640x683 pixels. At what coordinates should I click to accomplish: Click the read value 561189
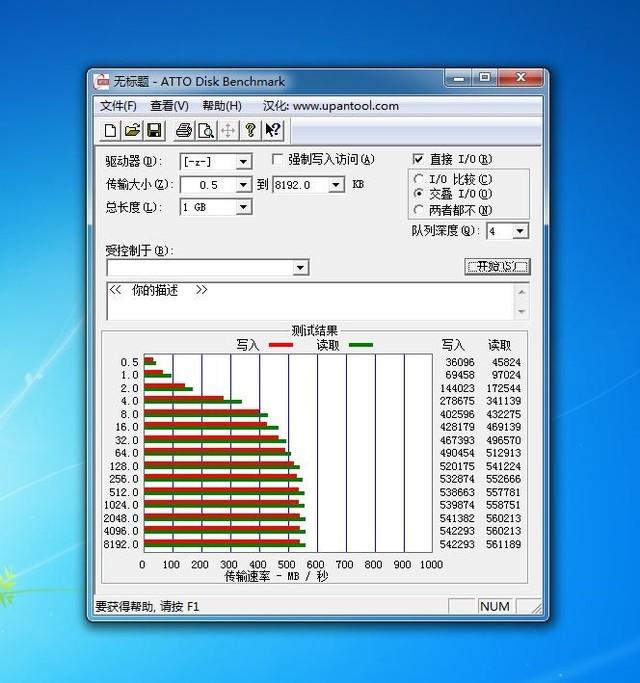click(x=503, y=544)
